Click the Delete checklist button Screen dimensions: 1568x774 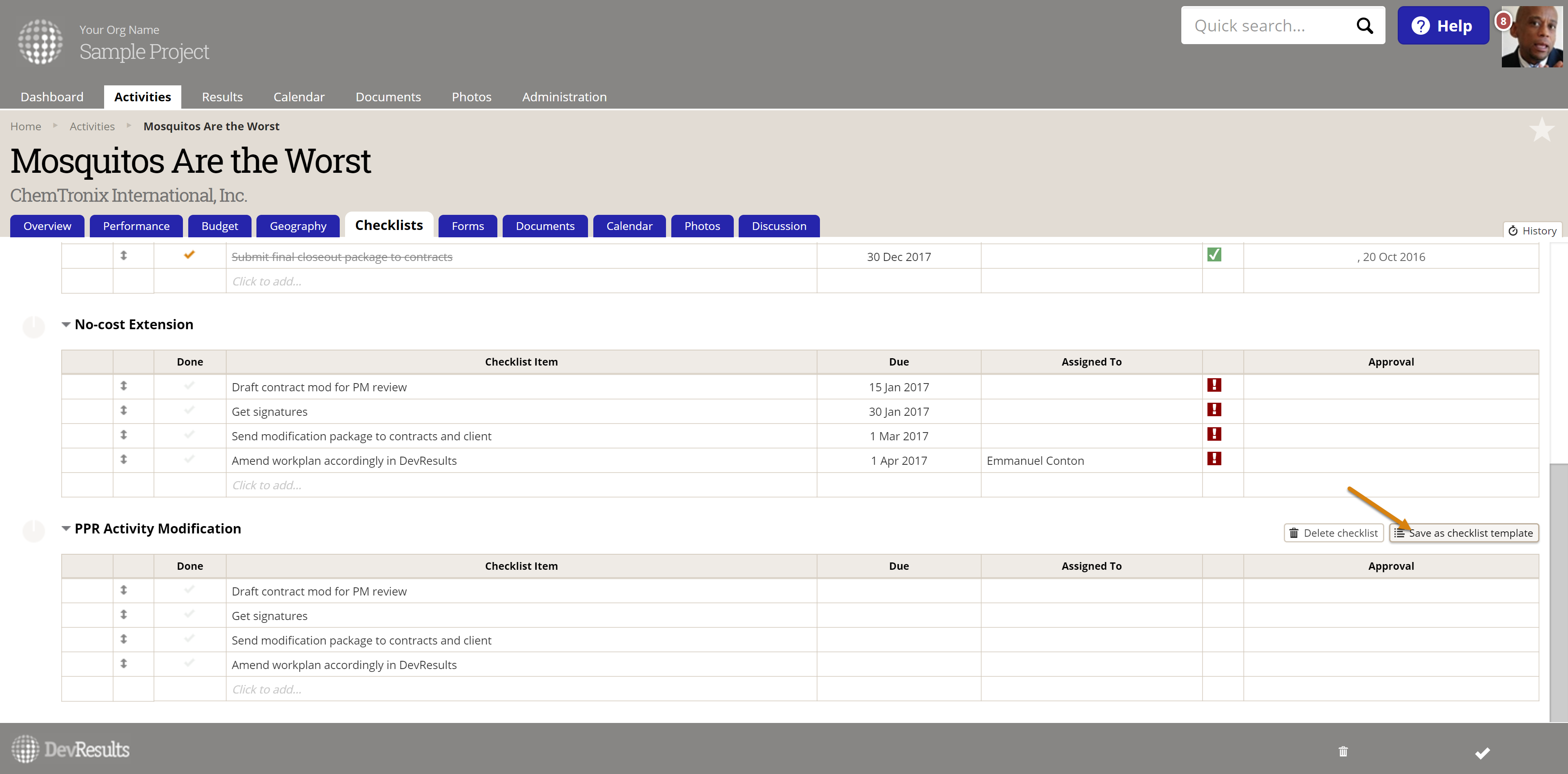point(1333,533)
